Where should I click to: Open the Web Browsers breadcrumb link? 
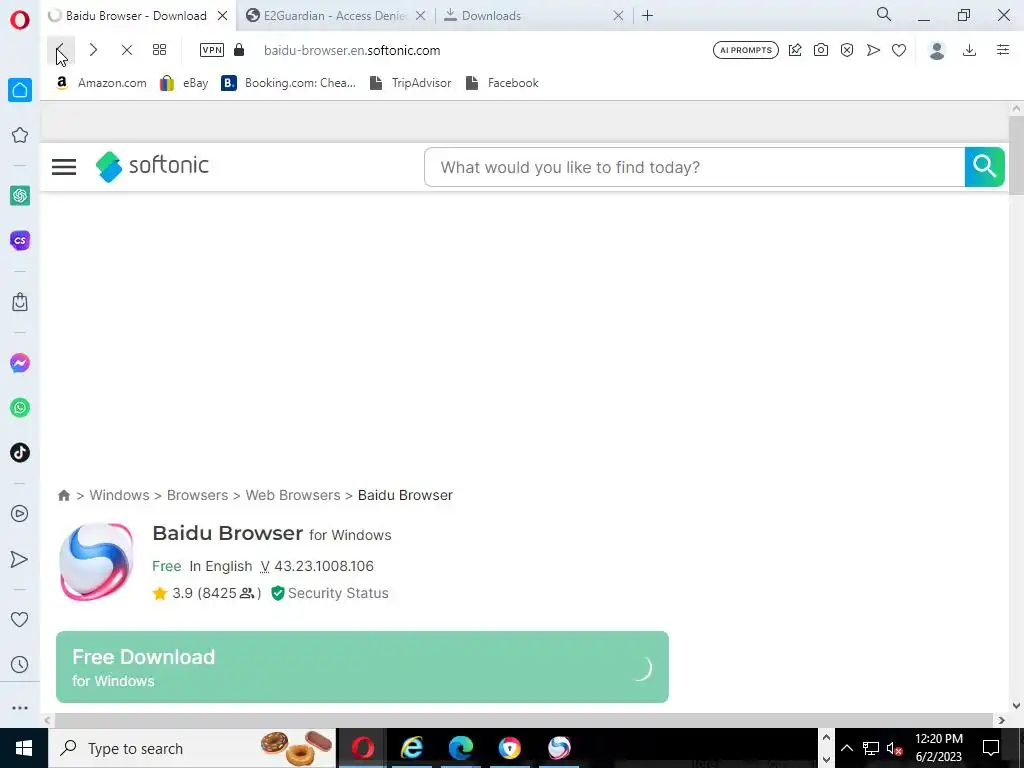293,495
